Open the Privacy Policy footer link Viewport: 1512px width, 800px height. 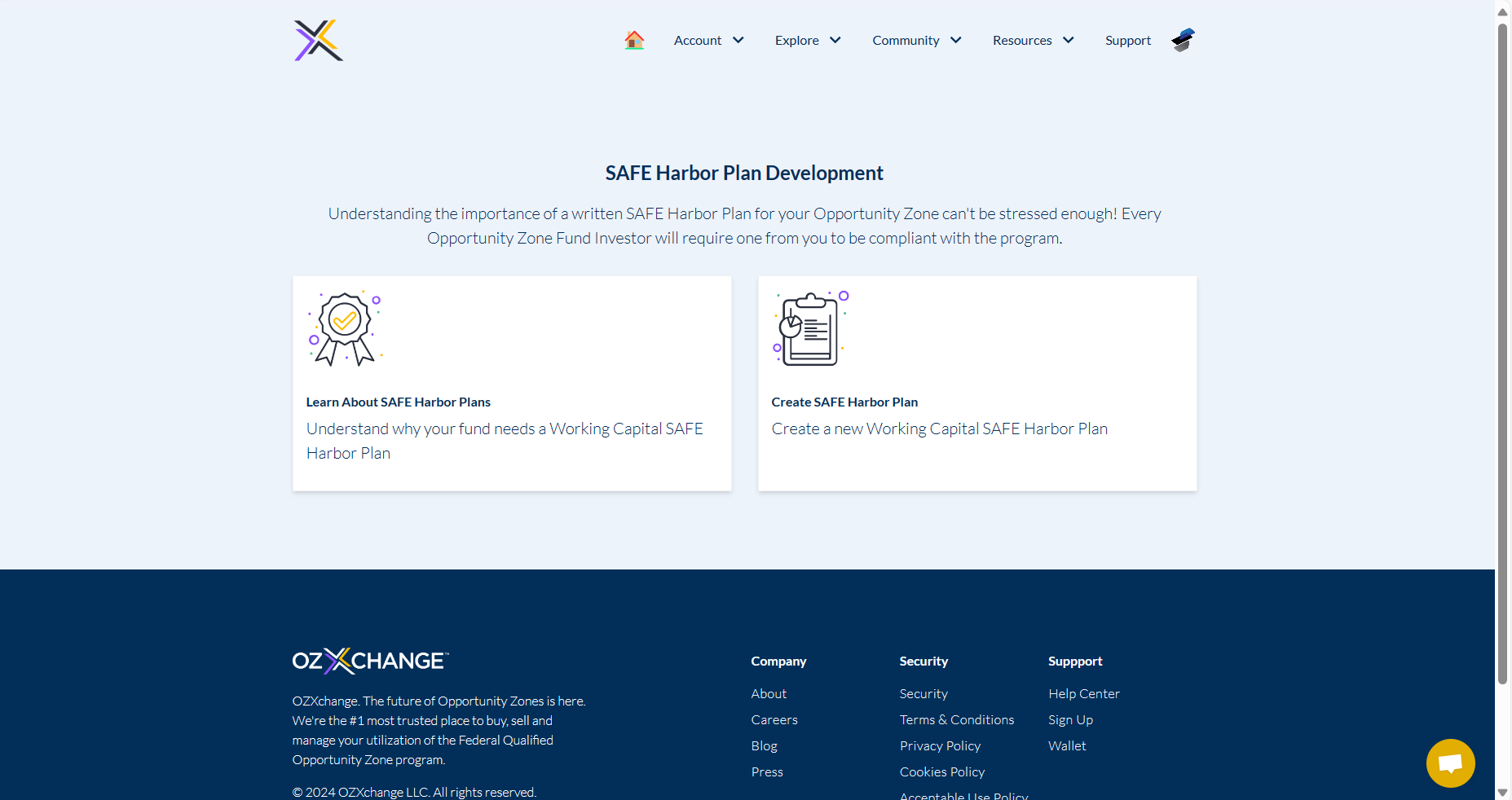940,746
